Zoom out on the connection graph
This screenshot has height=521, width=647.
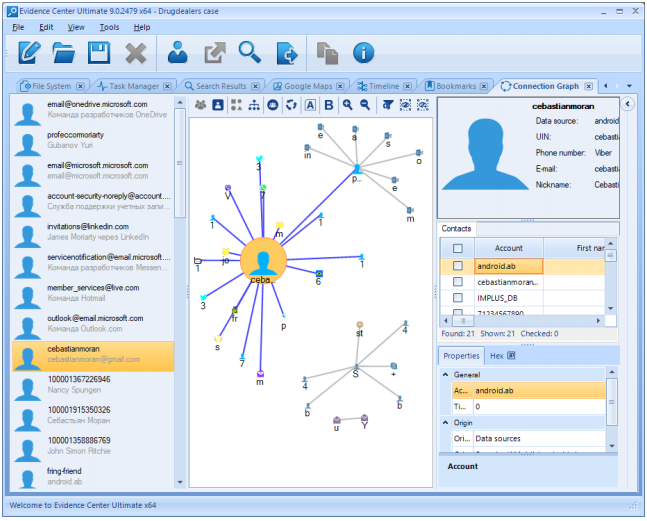[365, 105]
